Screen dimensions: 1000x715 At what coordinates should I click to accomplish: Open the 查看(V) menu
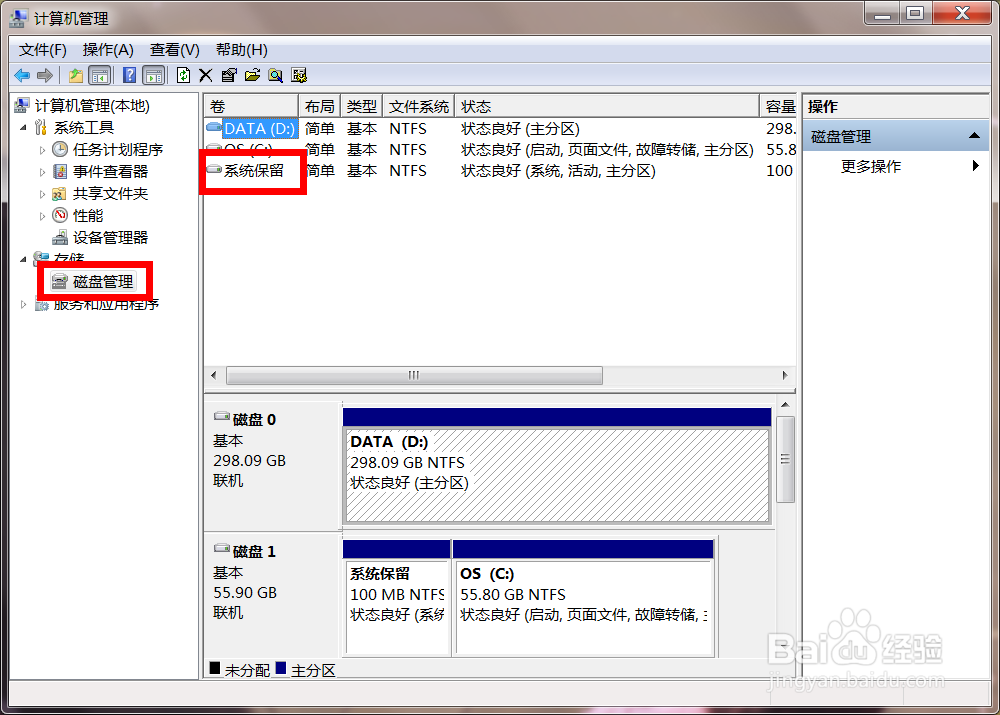[x=173, y=49]
